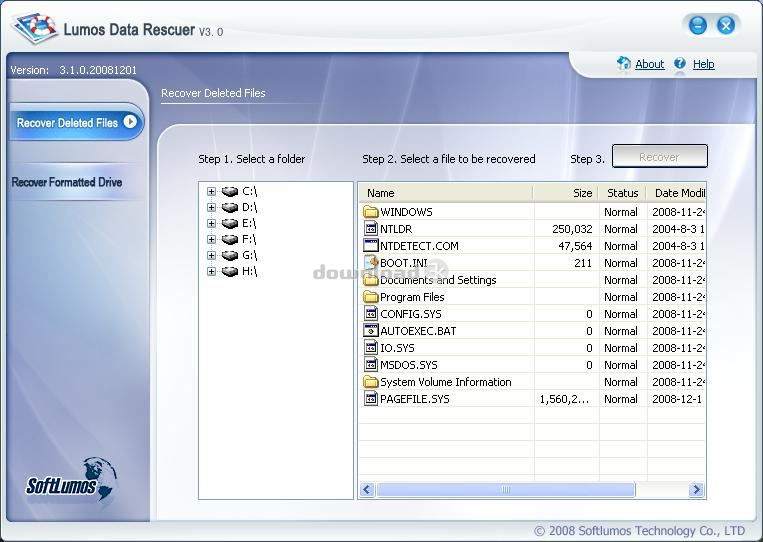The height and width of the screenshot is (542, 763).
Task: Click the C:\ drive icon
Action: (230, 192)
